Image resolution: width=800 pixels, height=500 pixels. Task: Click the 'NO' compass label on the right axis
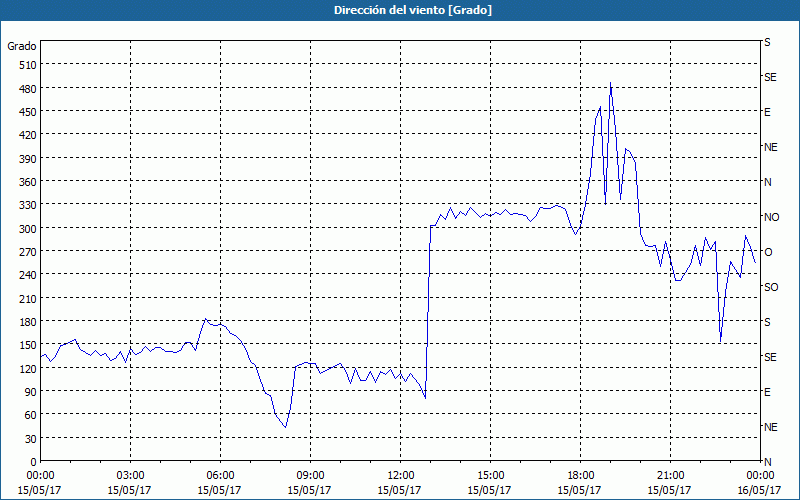click(771, 217)
